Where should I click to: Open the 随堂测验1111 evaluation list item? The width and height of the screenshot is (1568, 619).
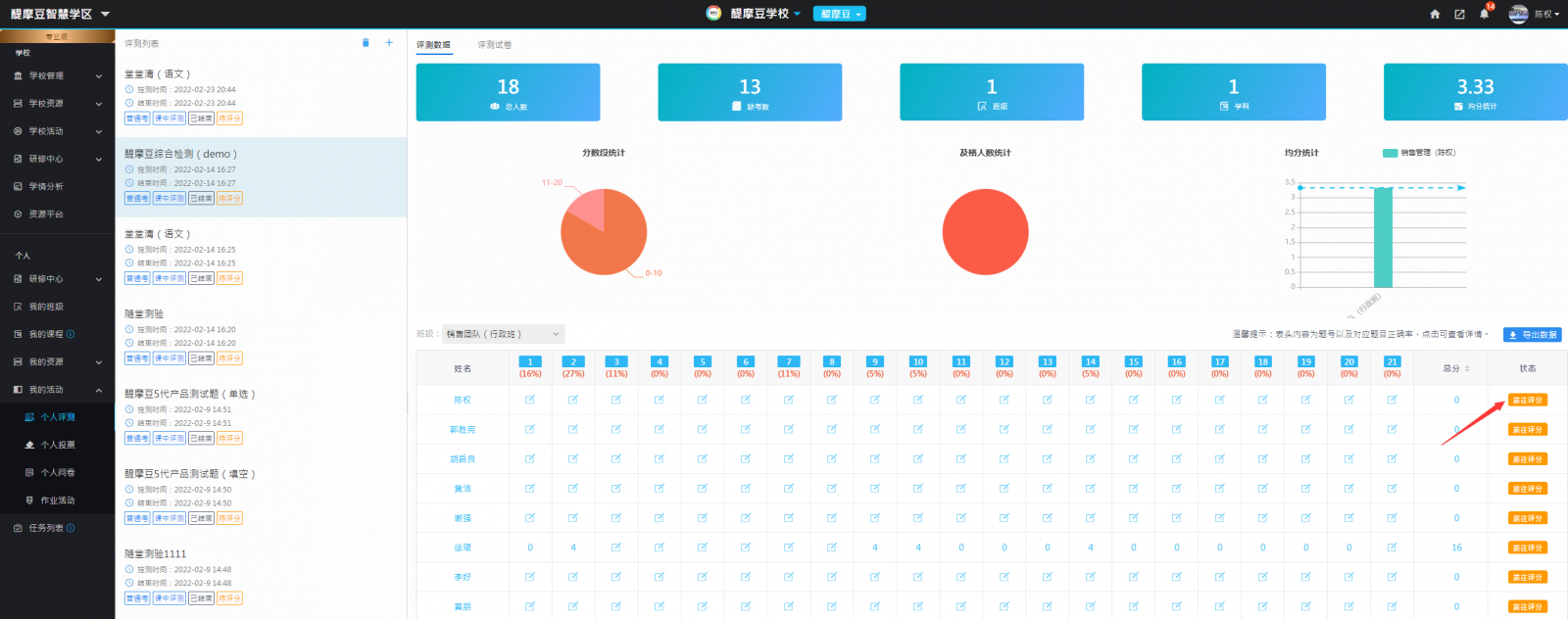[x=155, y=554]
